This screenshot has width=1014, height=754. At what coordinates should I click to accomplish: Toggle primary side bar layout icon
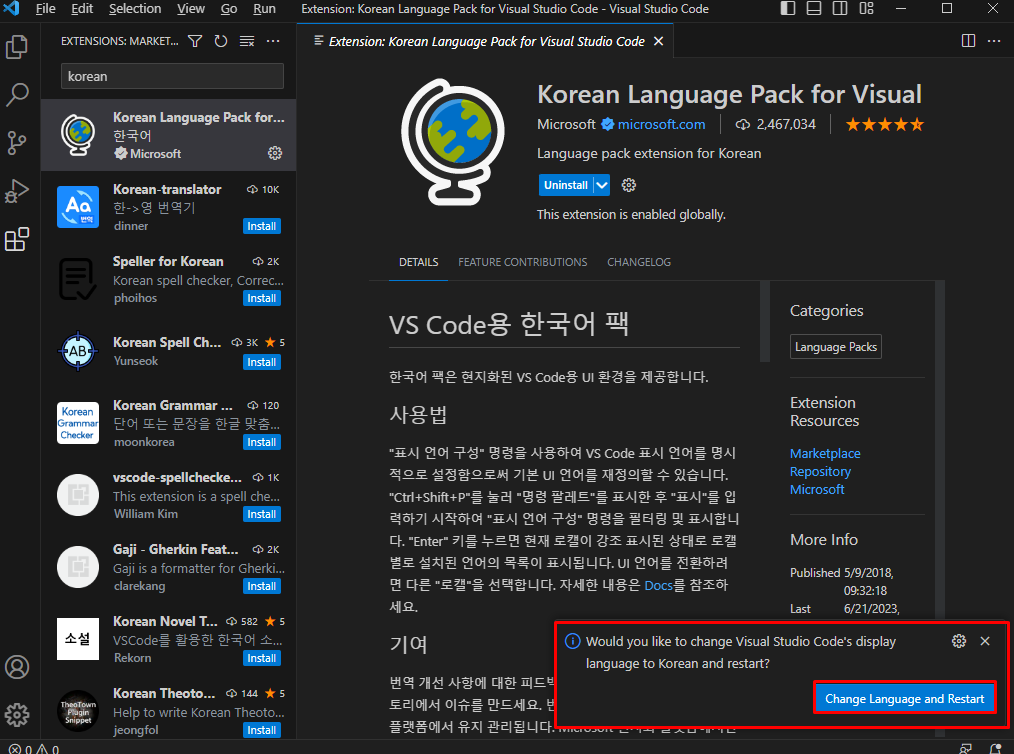[788, 8]
